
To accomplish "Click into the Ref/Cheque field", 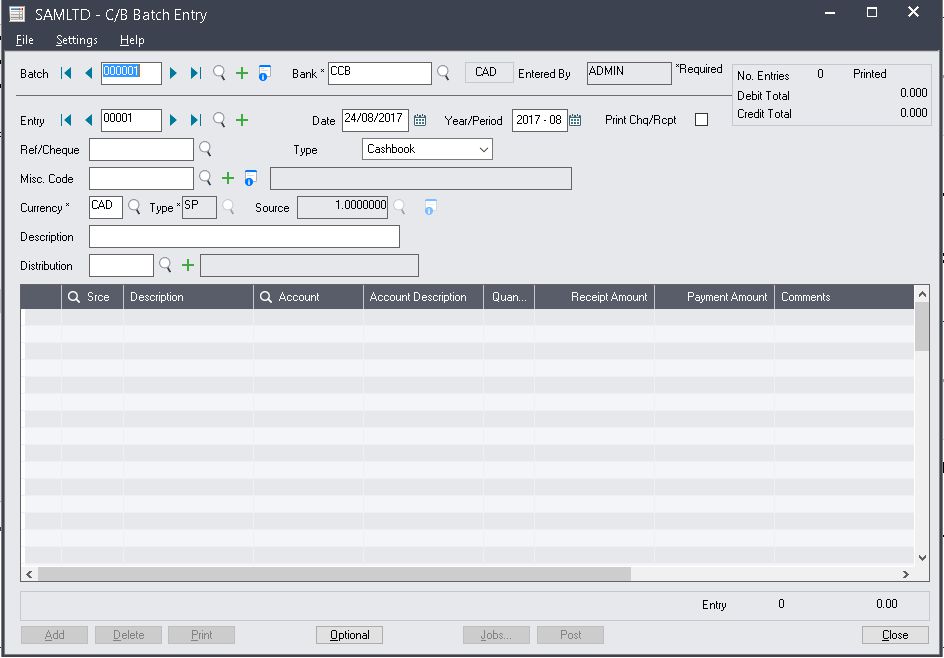I will pyautogui.click(x=141, y=149).
